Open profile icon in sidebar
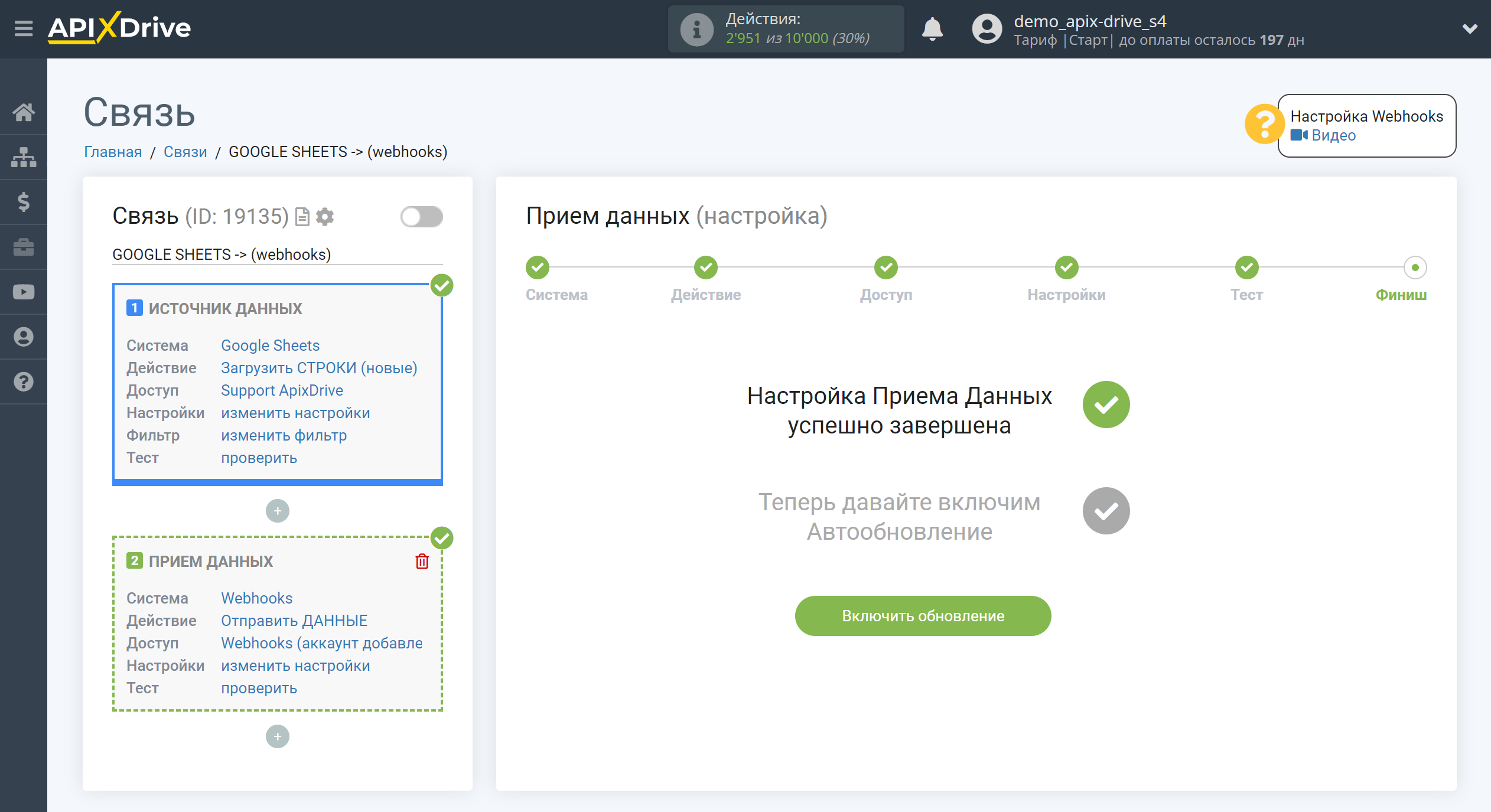 (24, 337)
